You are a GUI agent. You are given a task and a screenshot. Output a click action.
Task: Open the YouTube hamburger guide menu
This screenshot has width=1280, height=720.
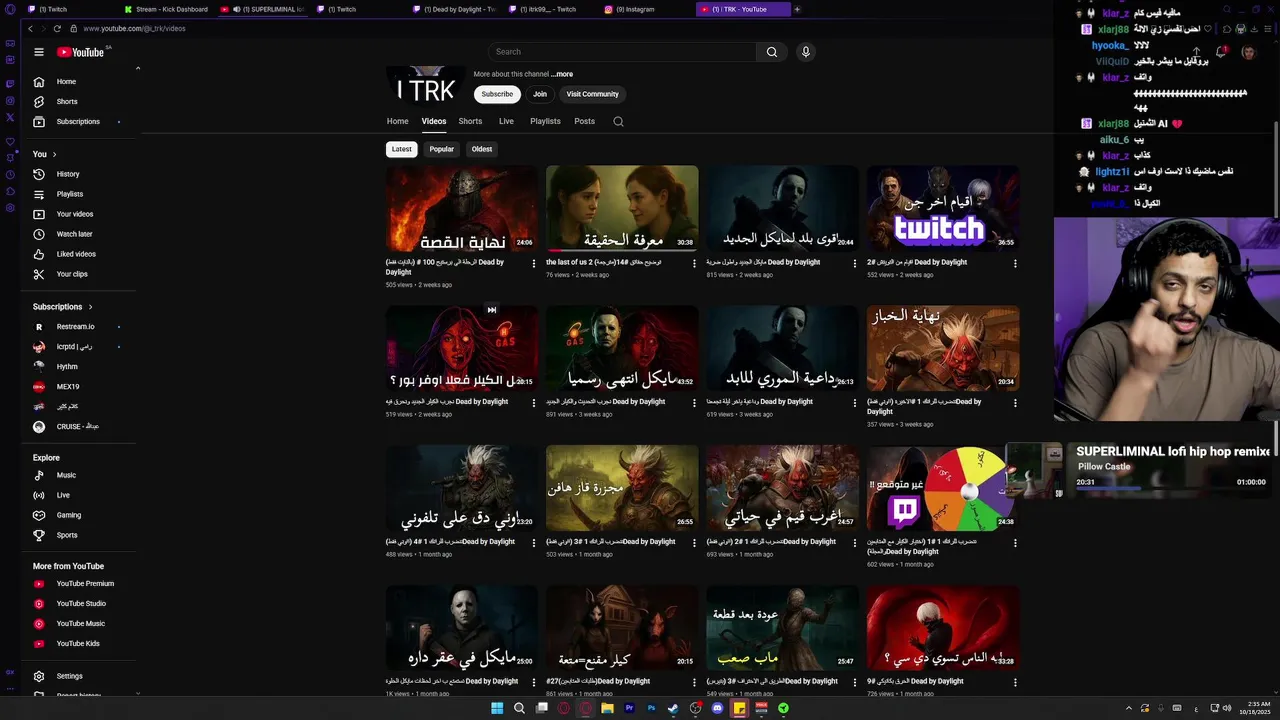coord(39,52)
